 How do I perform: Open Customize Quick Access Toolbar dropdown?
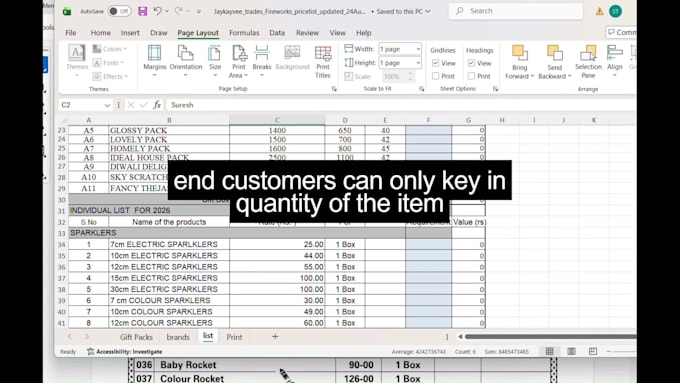(199, 12)
